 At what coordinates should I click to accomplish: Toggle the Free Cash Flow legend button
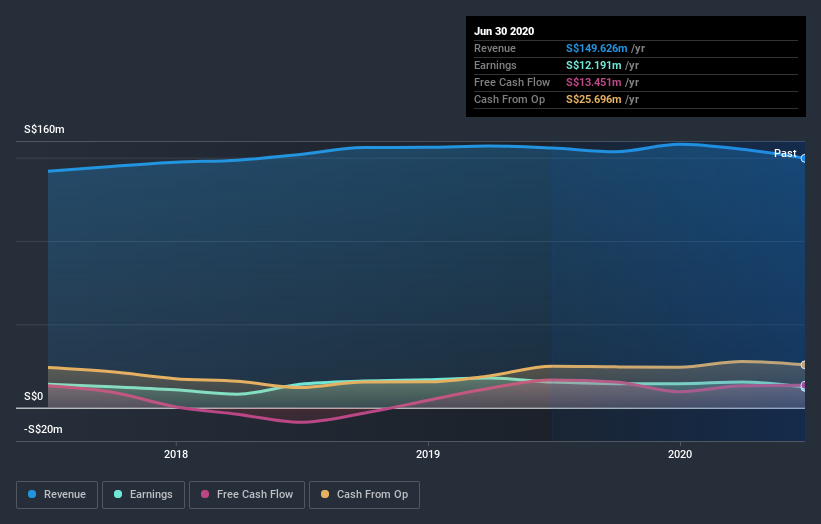coord(247,495)
